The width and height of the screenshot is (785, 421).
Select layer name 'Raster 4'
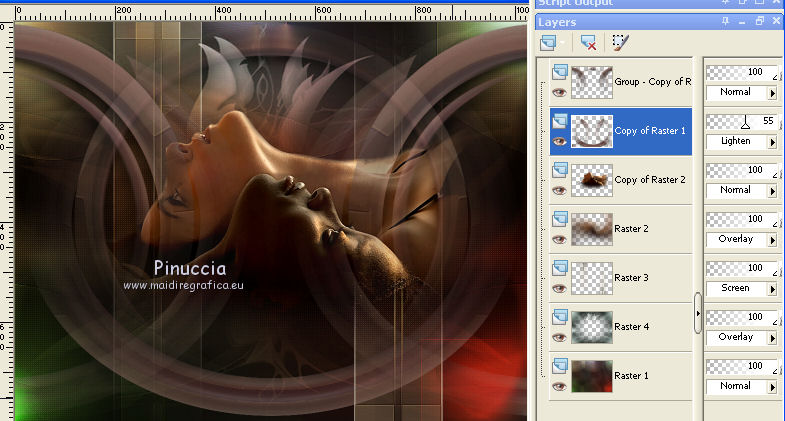632,327
